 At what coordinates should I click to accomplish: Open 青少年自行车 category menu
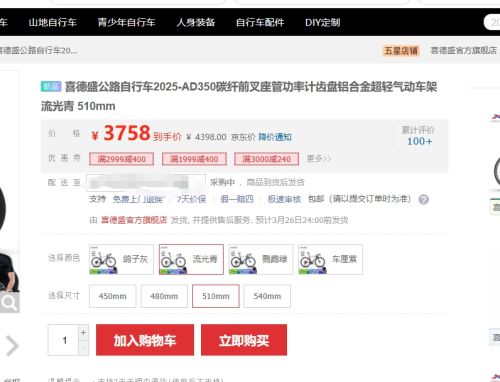(126, 22)
